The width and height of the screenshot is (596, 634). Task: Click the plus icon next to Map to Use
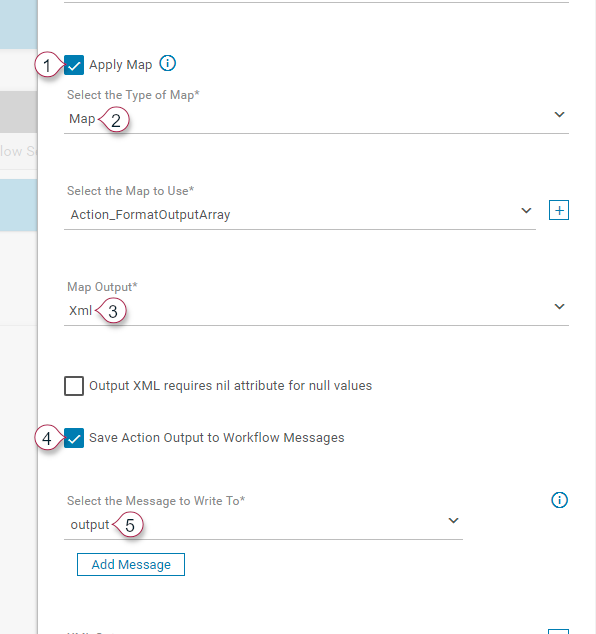[559, 210]
